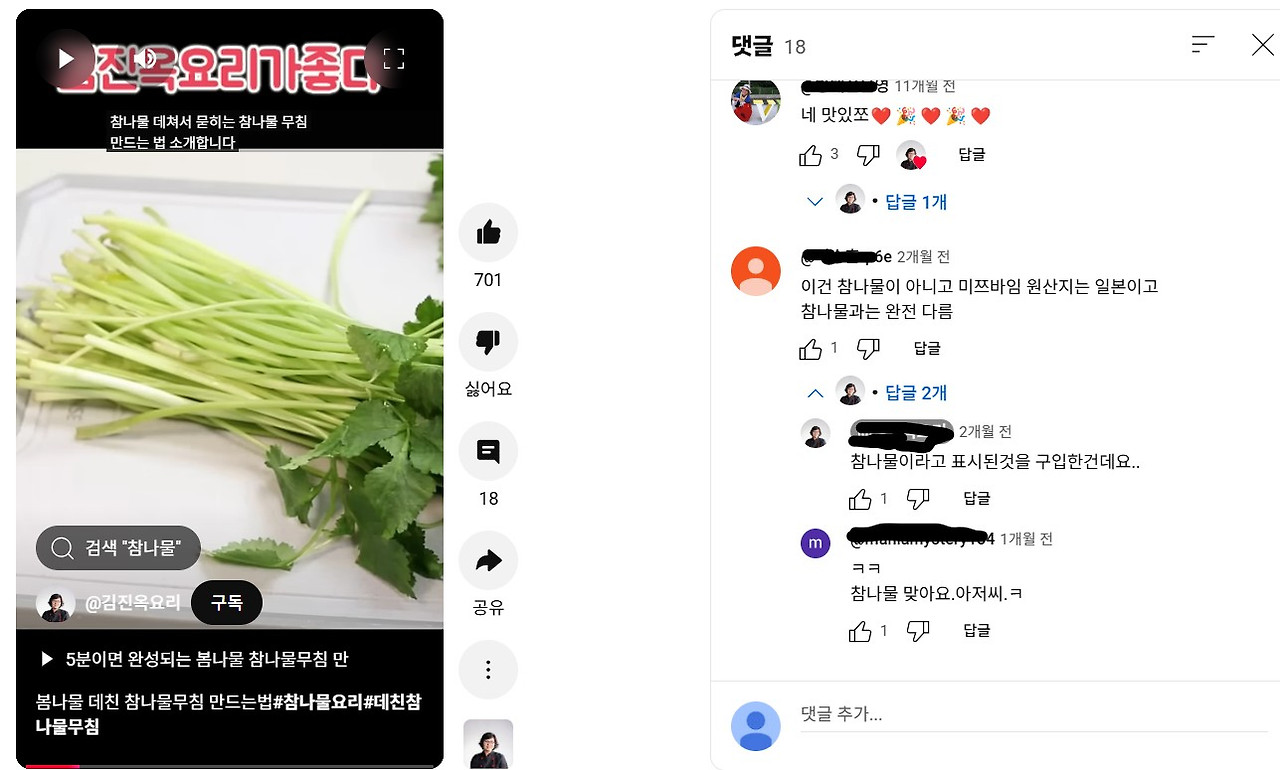Open the three-dot more options menu
The width and height of the screenshot is (1280, 770).
tap(488, 670)
